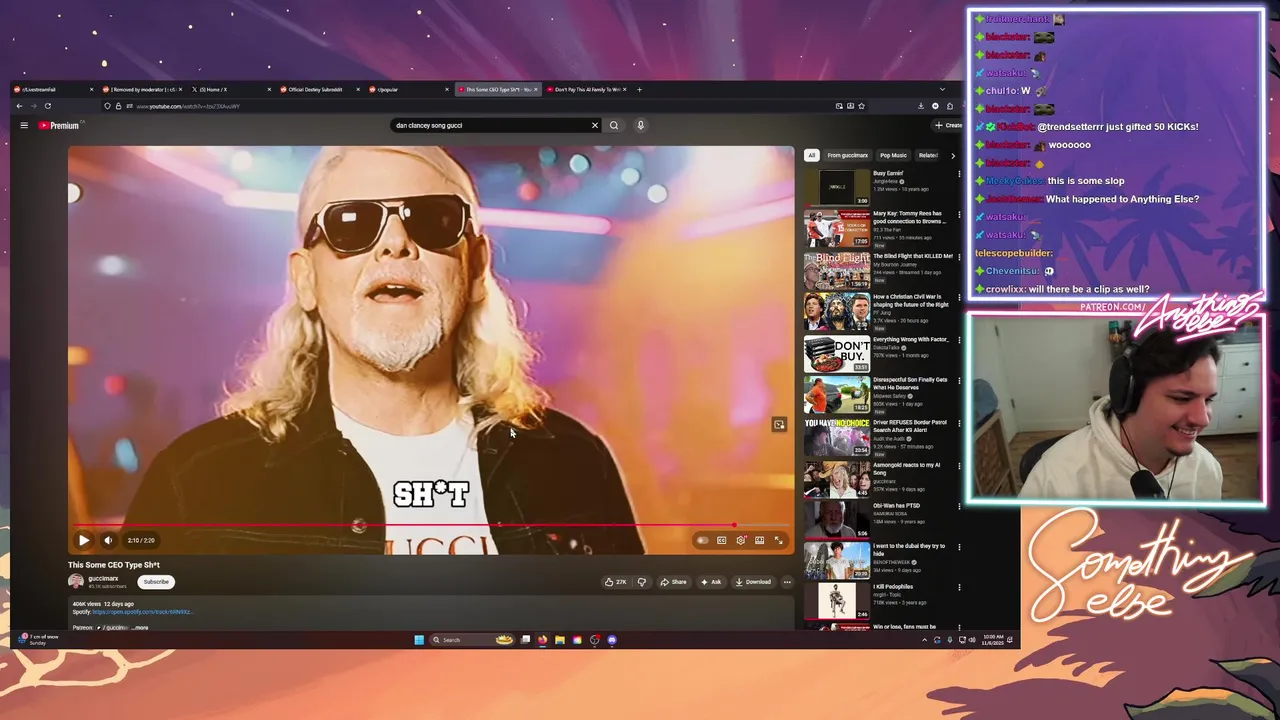The width and height of the screenshot is (1280, 720).
Task: Open a new browser tab
Action: 640,89
